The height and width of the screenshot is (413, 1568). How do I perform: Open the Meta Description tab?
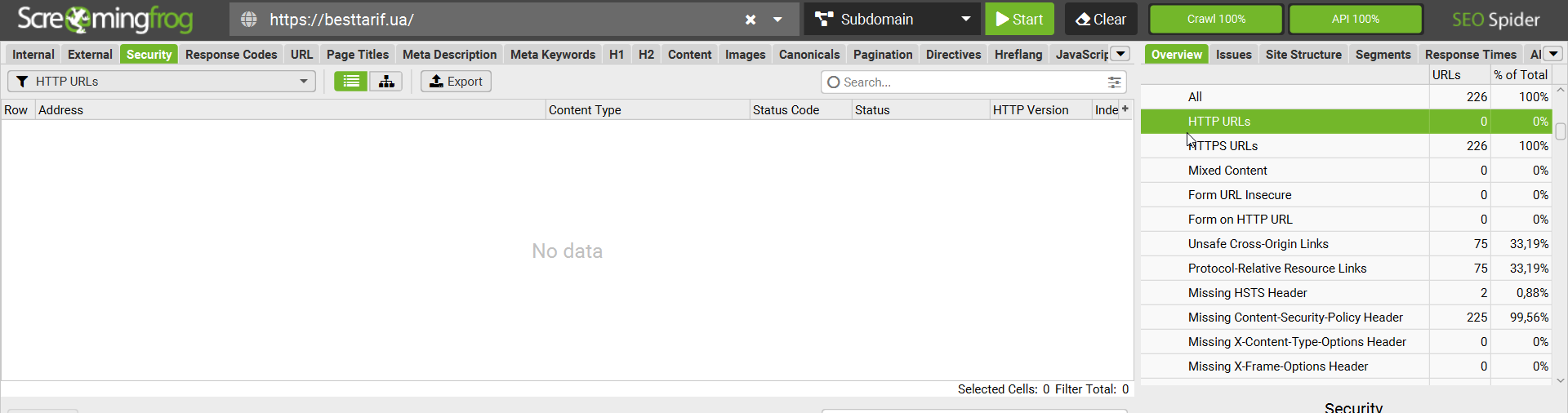pos(449,55)
